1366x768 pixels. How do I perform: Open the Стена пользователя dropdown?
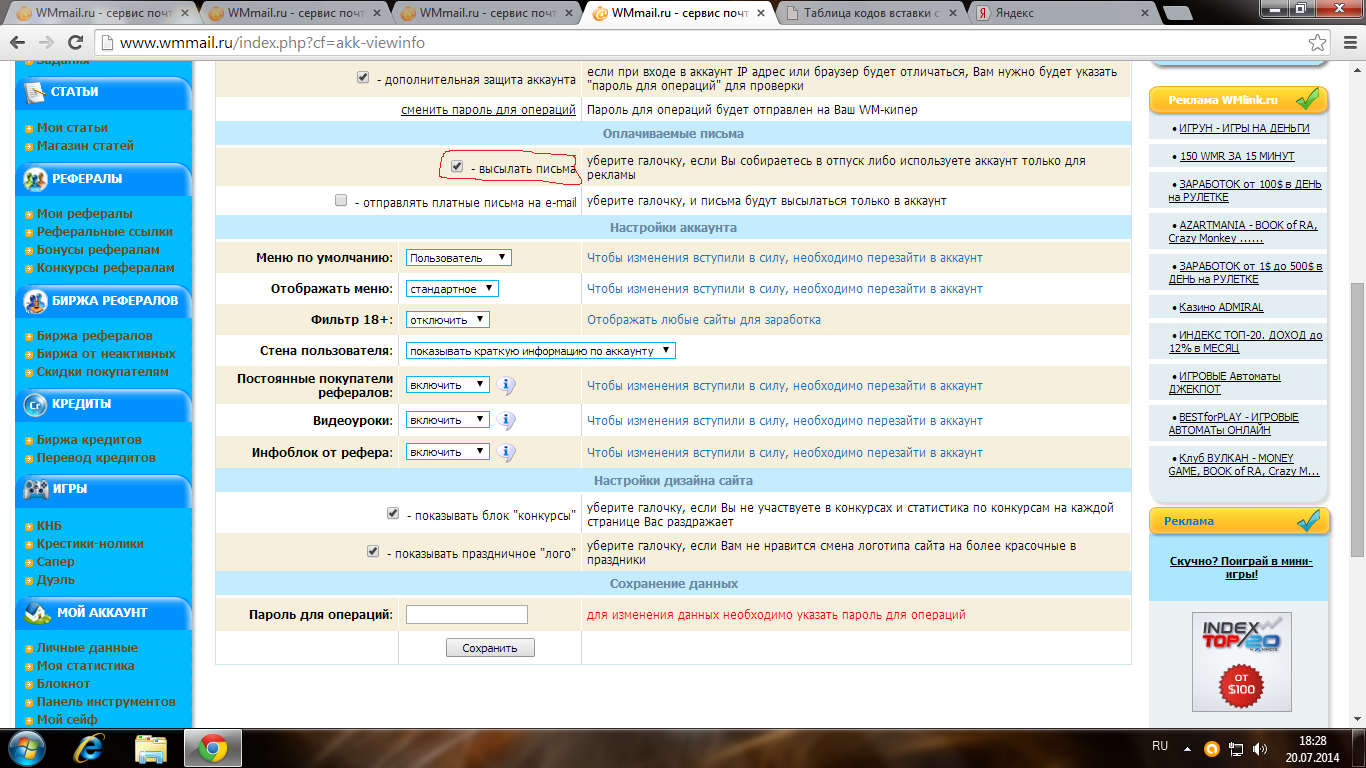541,351
